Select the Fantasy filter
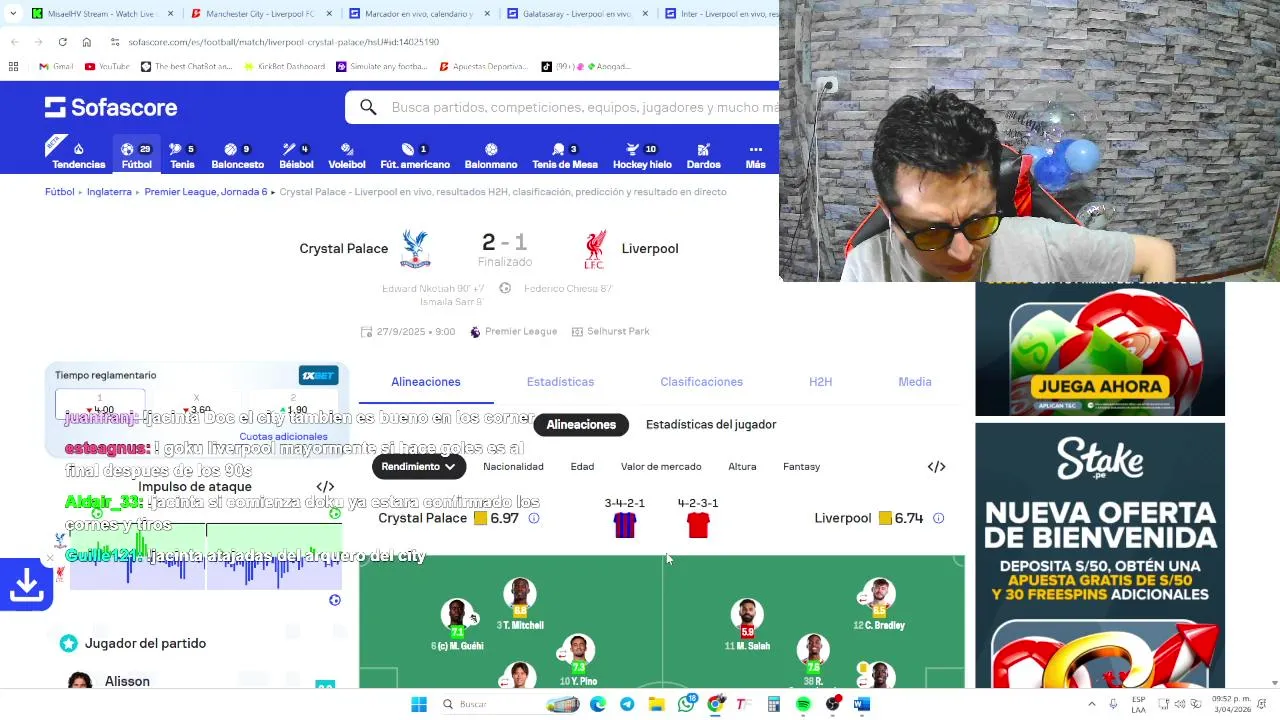 coord(801,467)
